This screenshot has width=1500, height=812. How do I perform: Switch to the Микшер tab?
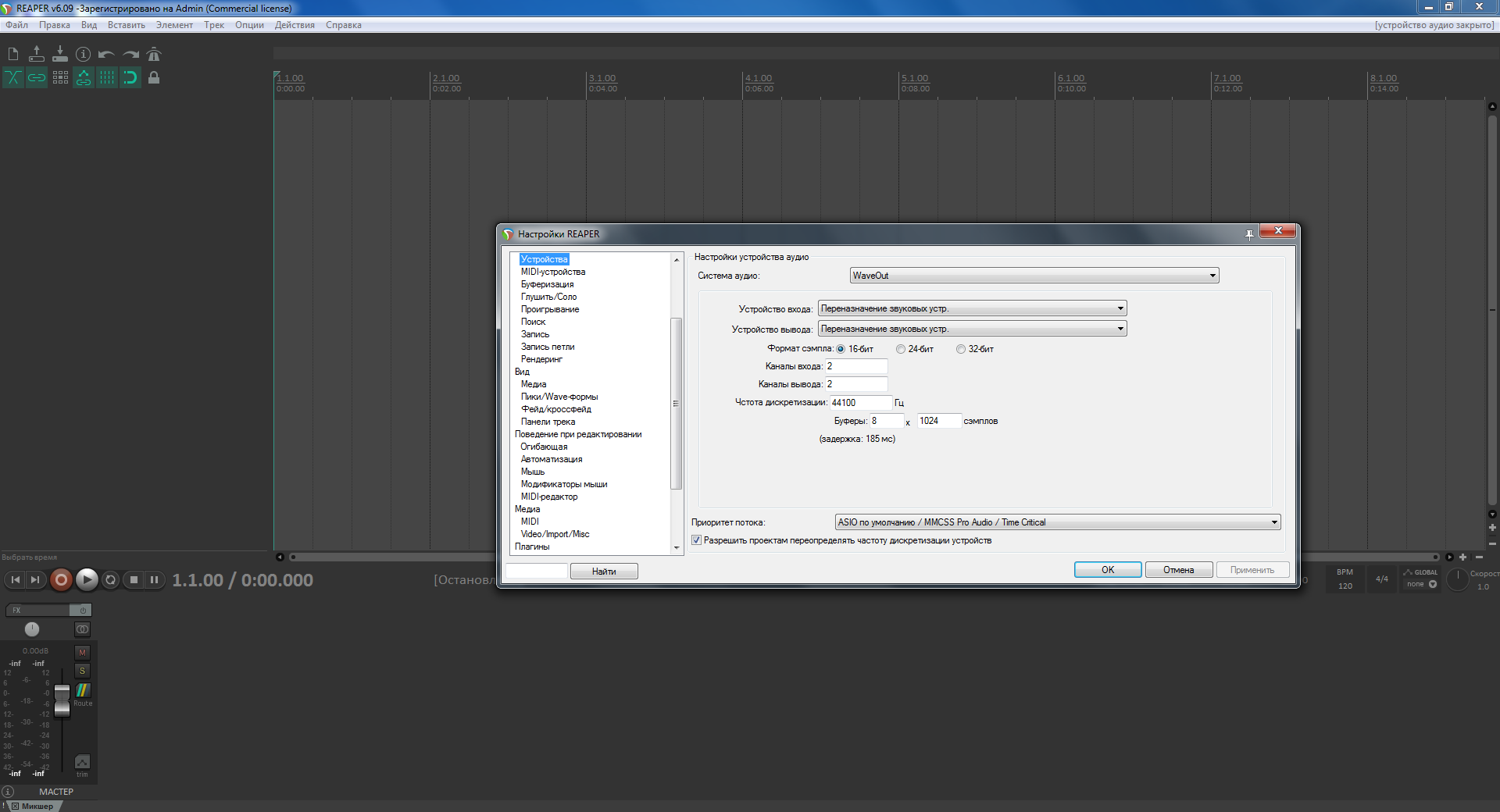(x=37, y=807)
